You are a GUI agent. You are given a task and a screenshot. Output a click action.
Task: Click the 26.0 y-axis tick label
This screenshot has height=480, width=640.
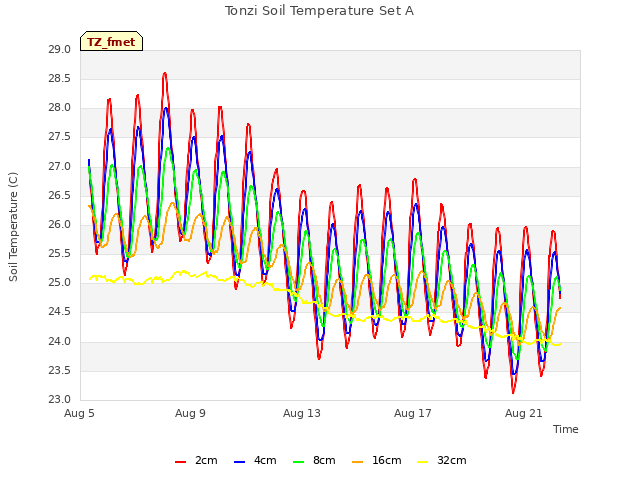pyautogui.click(x=60, y=225)
